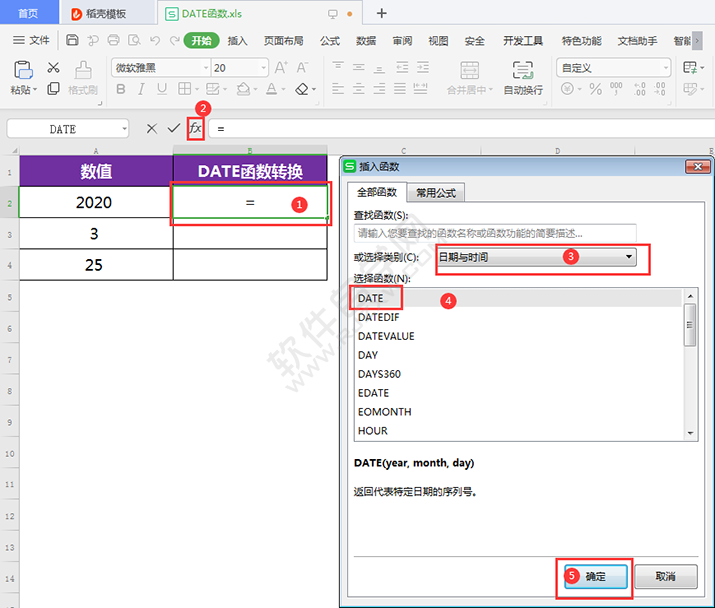This screenshot has width=715, height=608.
Task: Click the 取消 button
Action: point(666,577)
